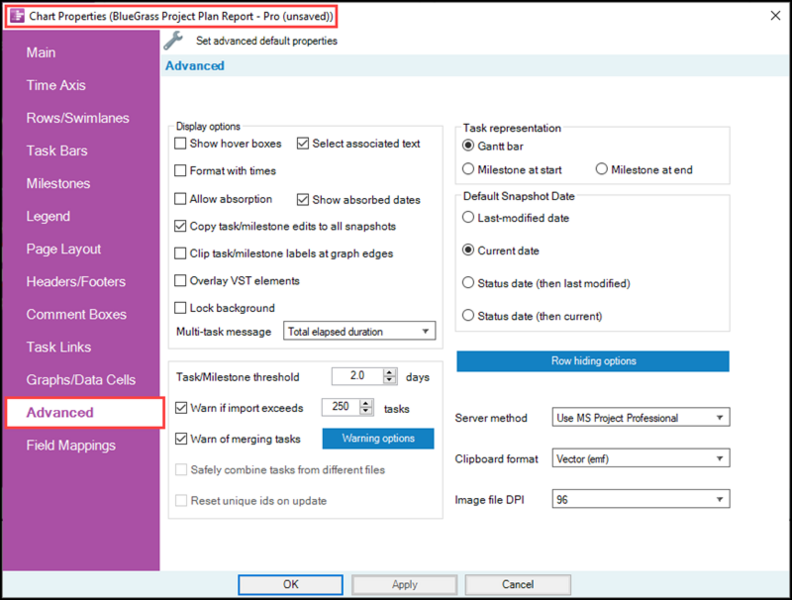Uncheck Warn if import exceeds
Screen dimensions: 792x600
[181, 408]
